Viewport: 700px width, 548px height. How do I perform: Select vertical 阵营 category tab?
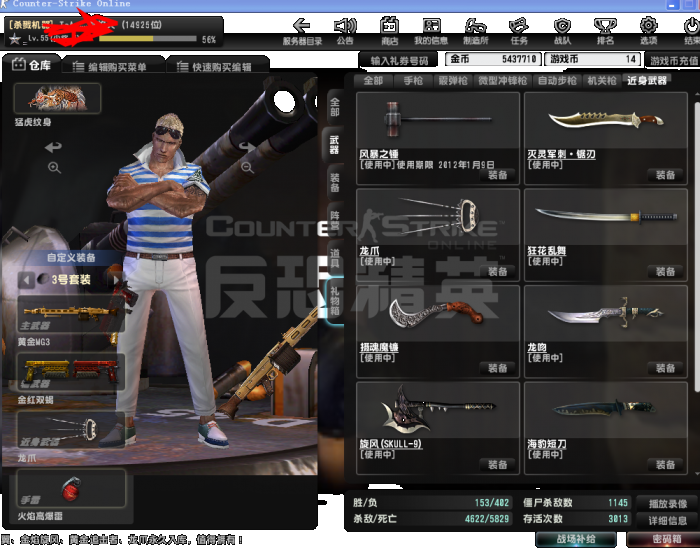point(335,220)
